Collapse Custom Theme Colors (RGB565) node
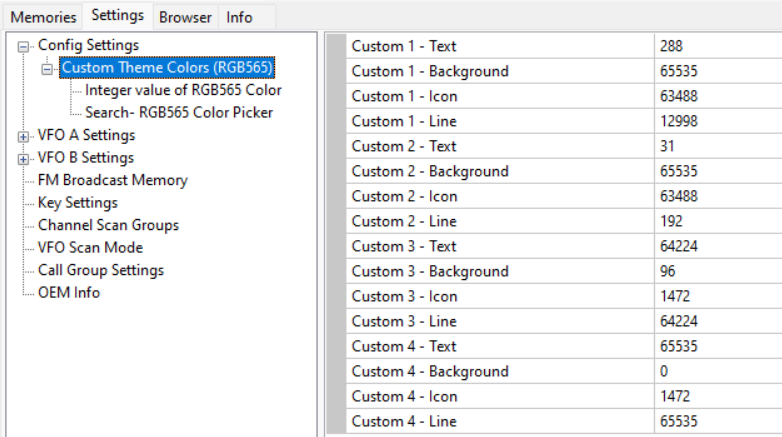Viewport: 782px width, 437px height. coord(47,69)
